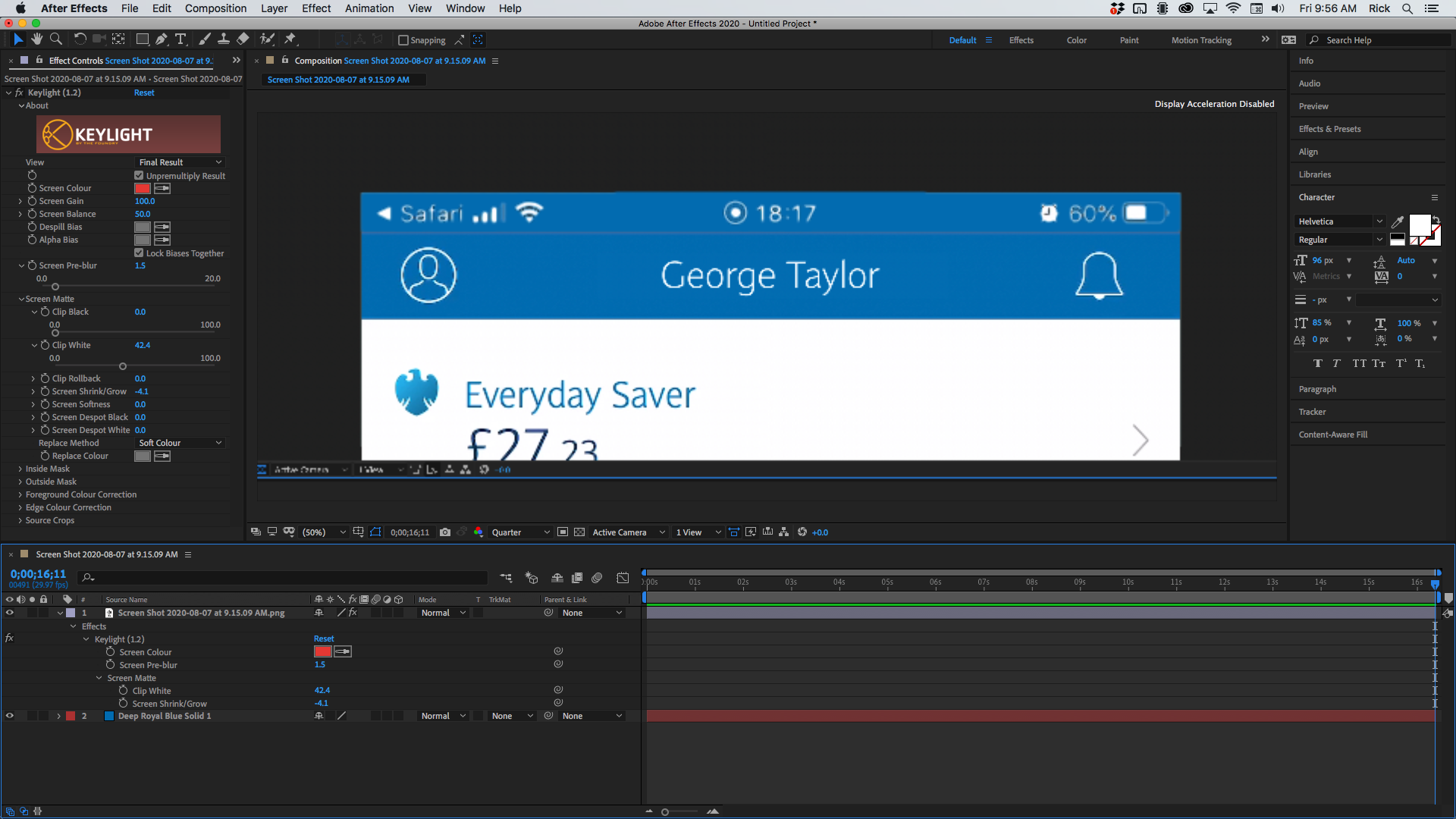Hide the Deep Royal Blue Solid 1 layer
The image size is (1456, 819).
point(10,715)
